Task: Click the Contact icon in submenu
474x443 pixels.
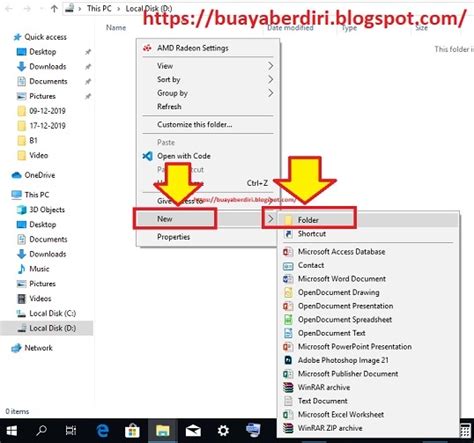Action: (x=288, y=266)
